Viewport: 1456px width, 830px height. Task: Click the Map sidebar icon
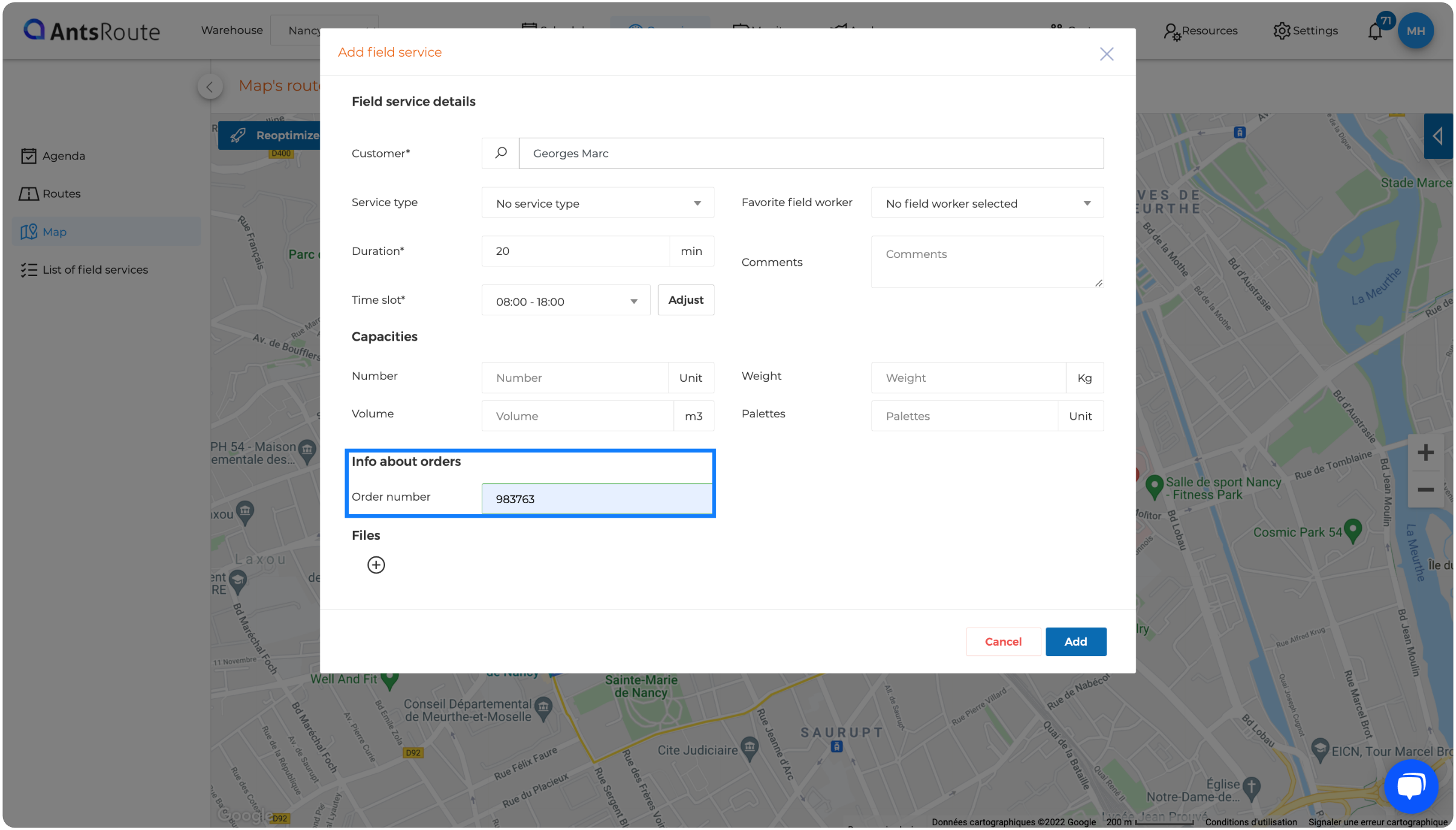click(x=29, y=232)
